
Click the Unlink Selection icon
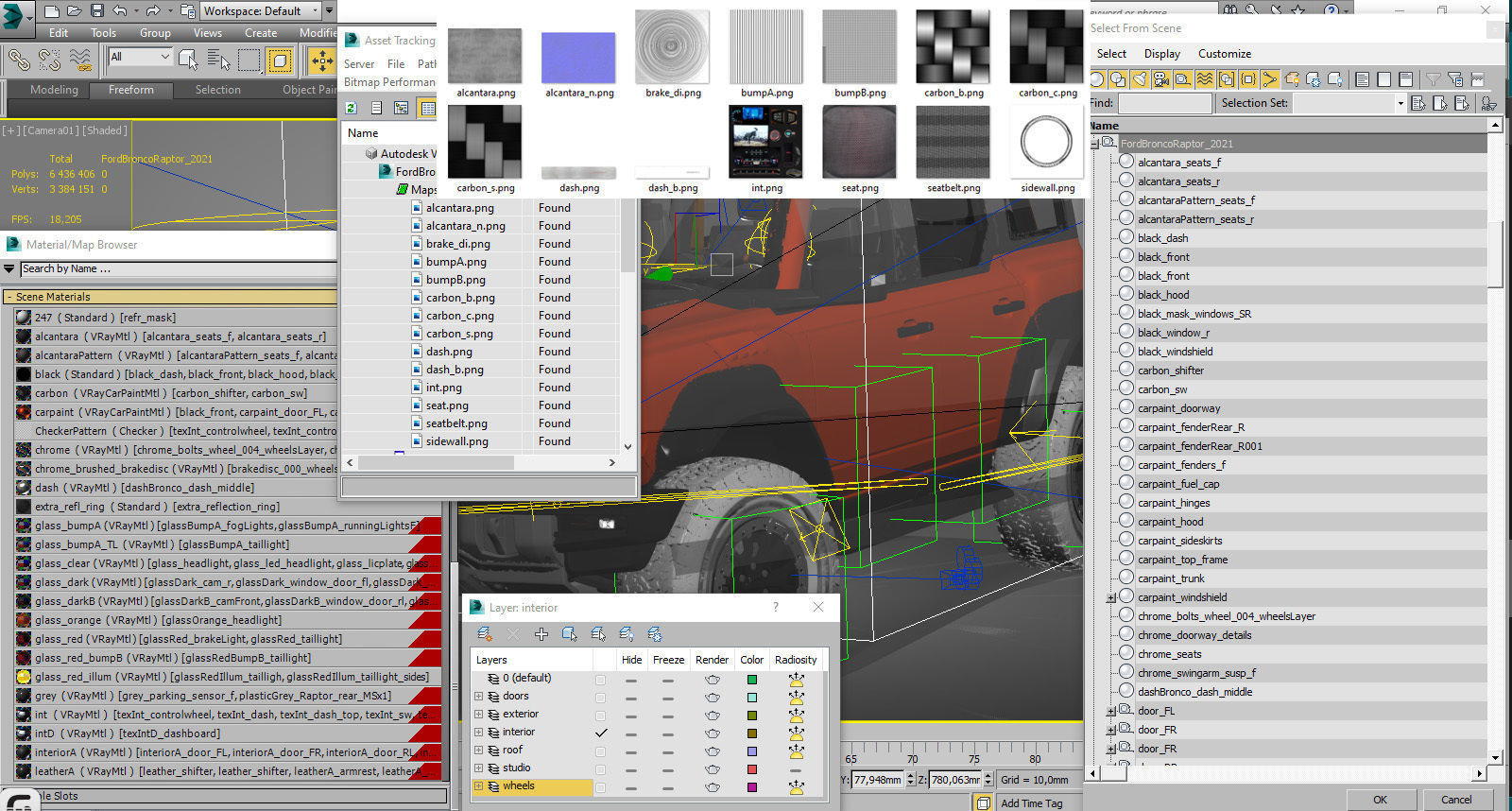50,60
